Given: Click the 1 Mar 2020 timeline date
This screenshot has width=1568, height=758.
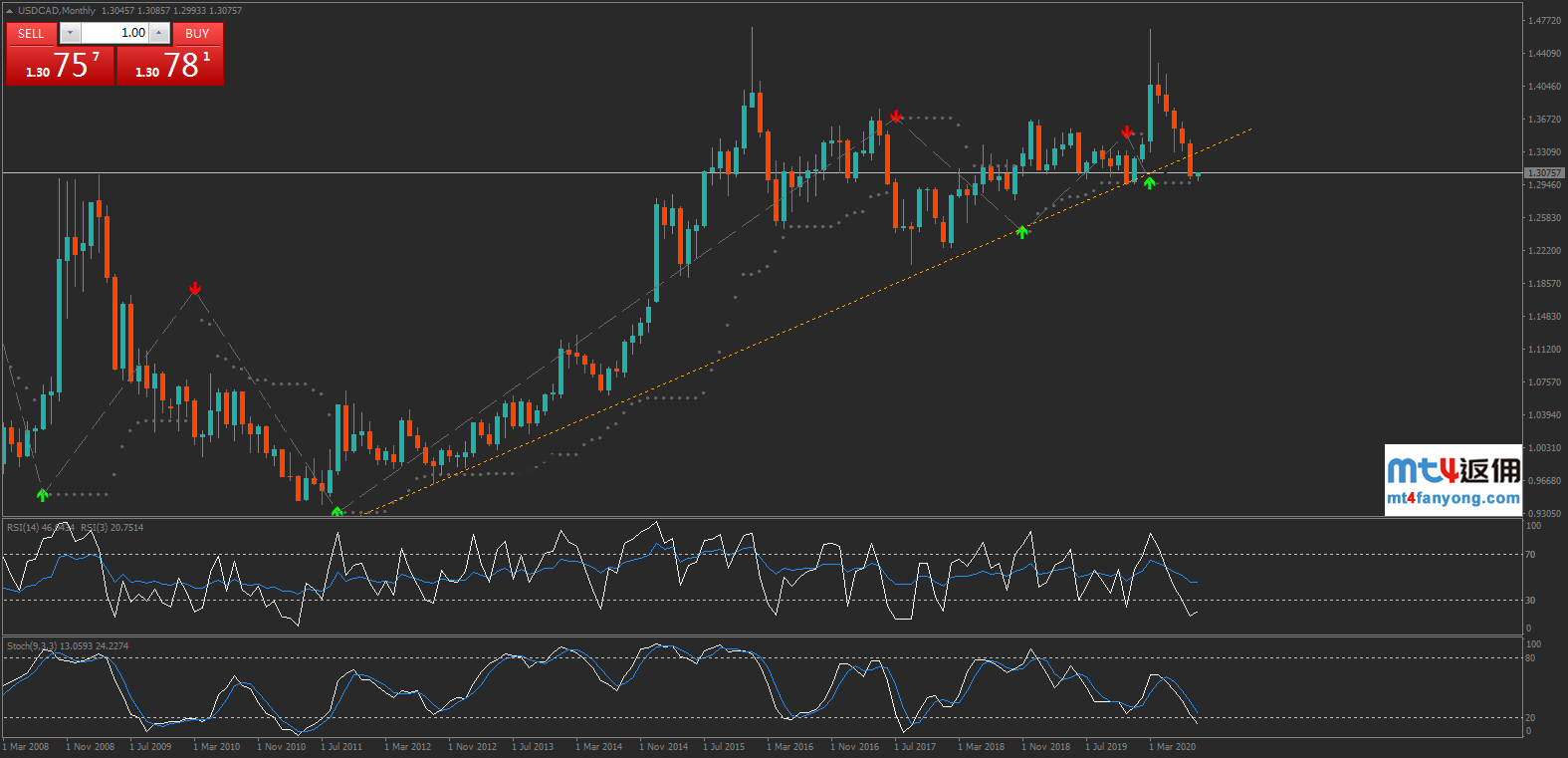Looking at the screenshot, I should [x=1172, y=746].
